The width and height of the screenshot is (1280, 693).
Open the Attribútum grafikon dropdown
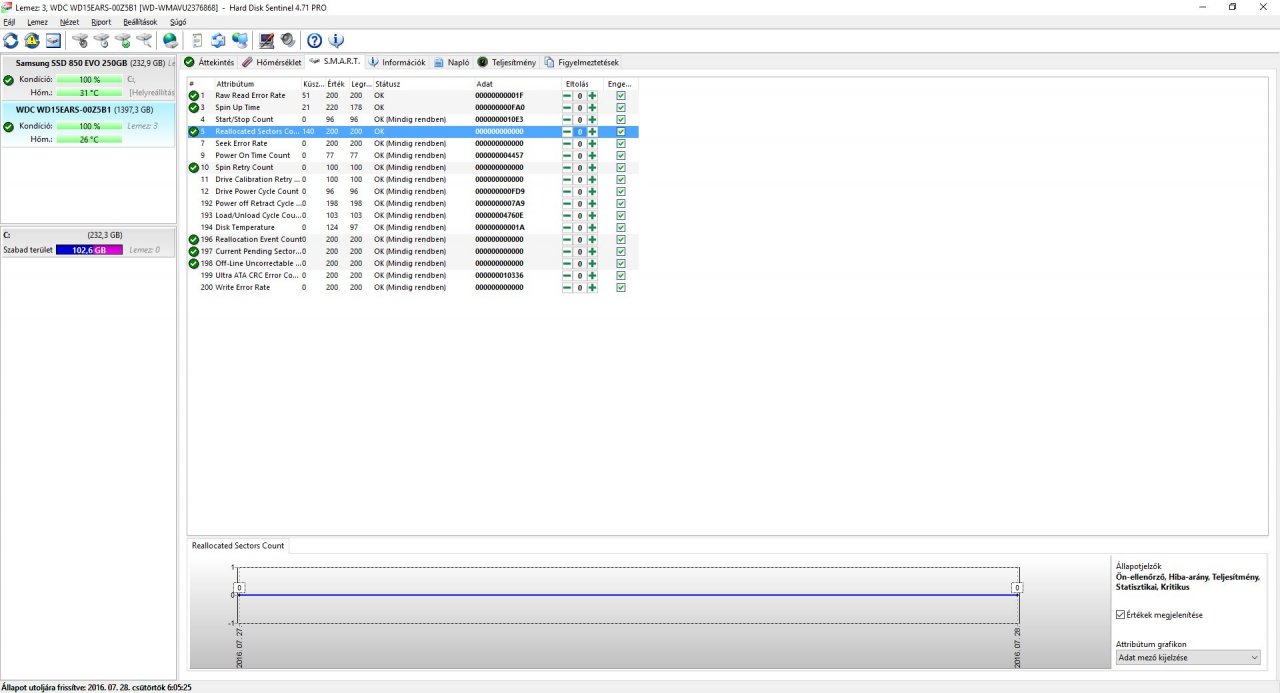tap(1188, 657)
